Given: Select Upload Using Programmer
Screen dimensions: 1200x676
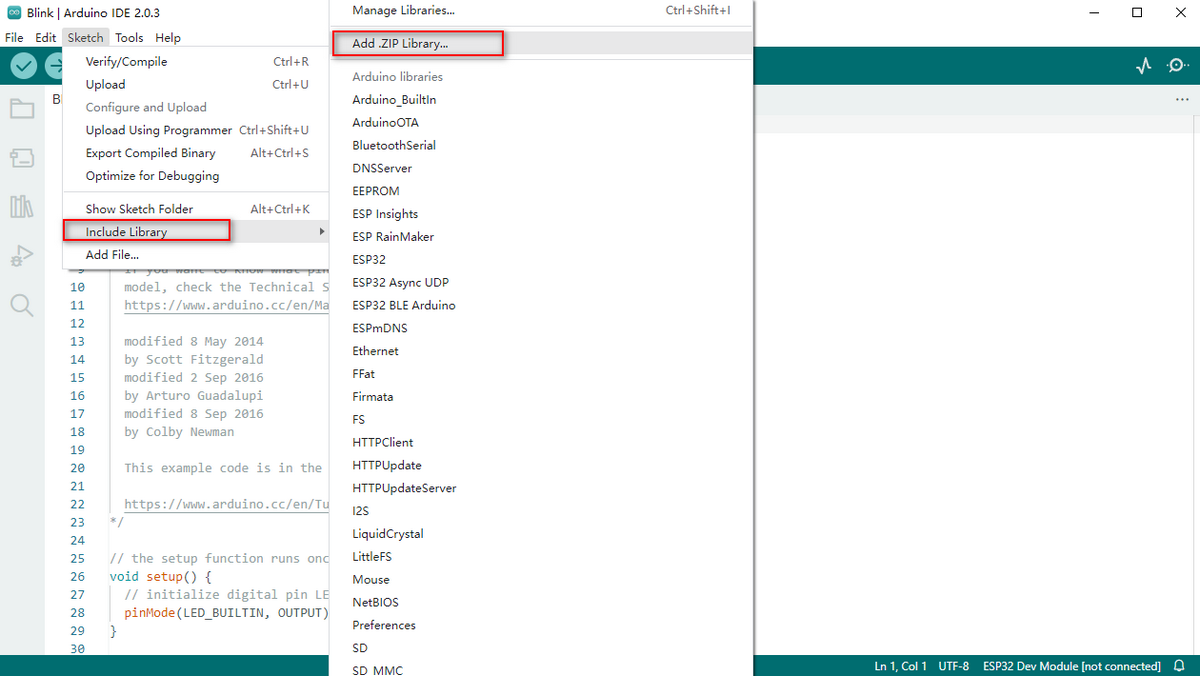Looking at the screenshot, I should coord(196,130).
